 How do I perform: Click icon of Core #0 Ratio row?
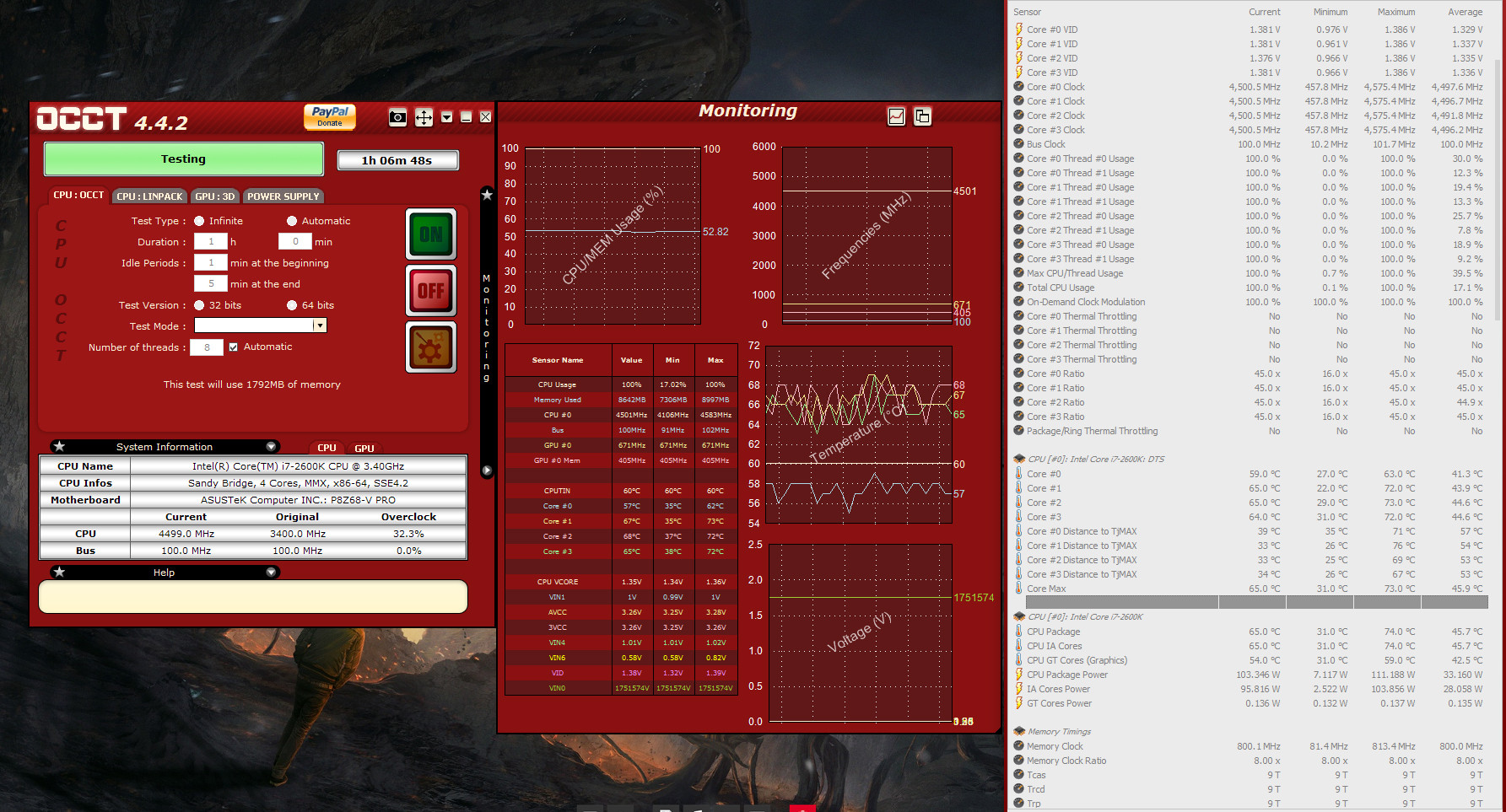point(1019,374)
